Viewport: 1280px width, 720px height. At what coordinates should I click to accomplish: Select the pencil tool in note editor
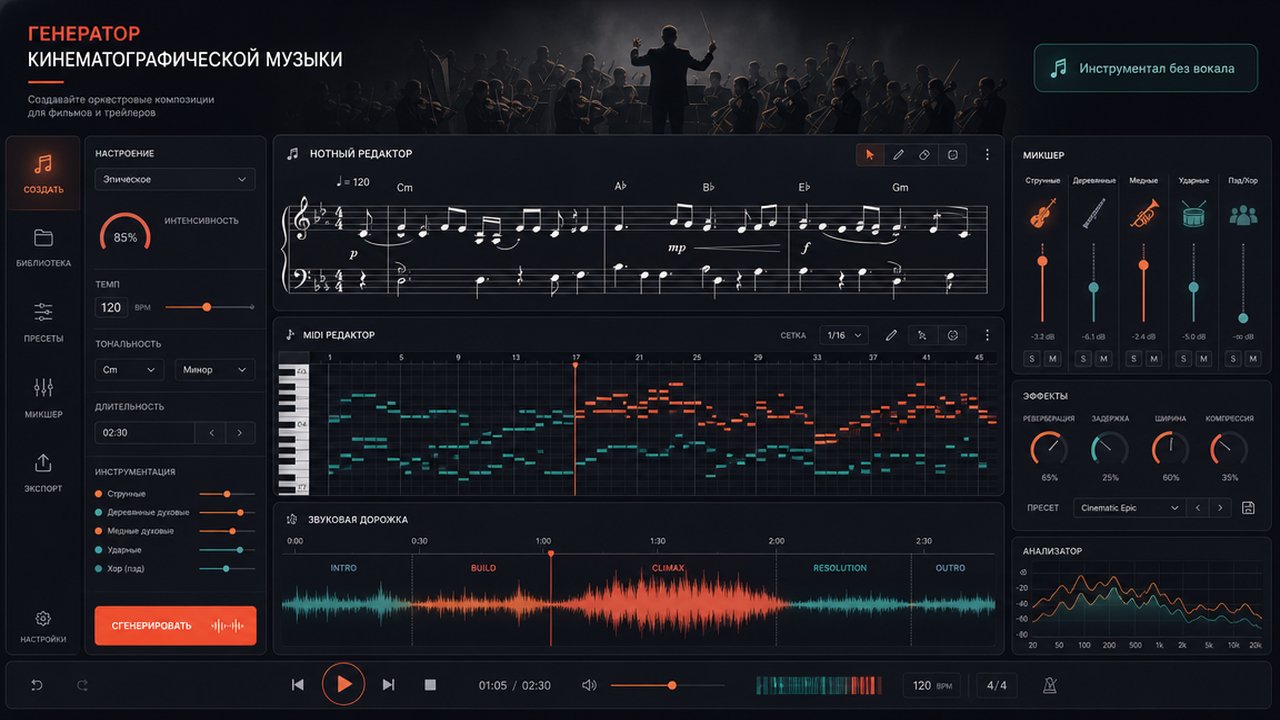(x=898, y=154)
